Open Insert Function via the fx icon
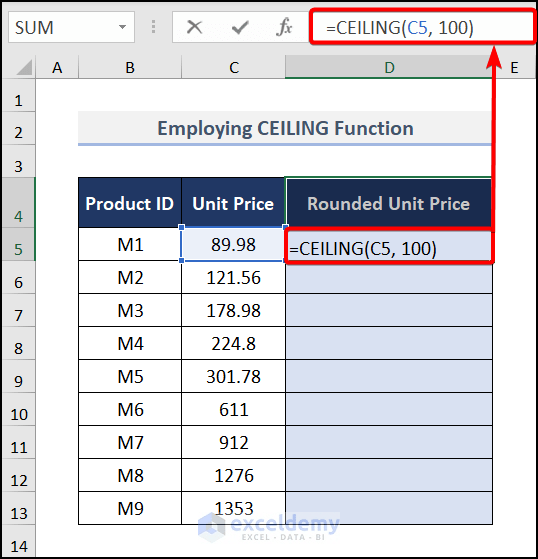The height and width of the screenshot is (559, 538). tap(284, 27)
